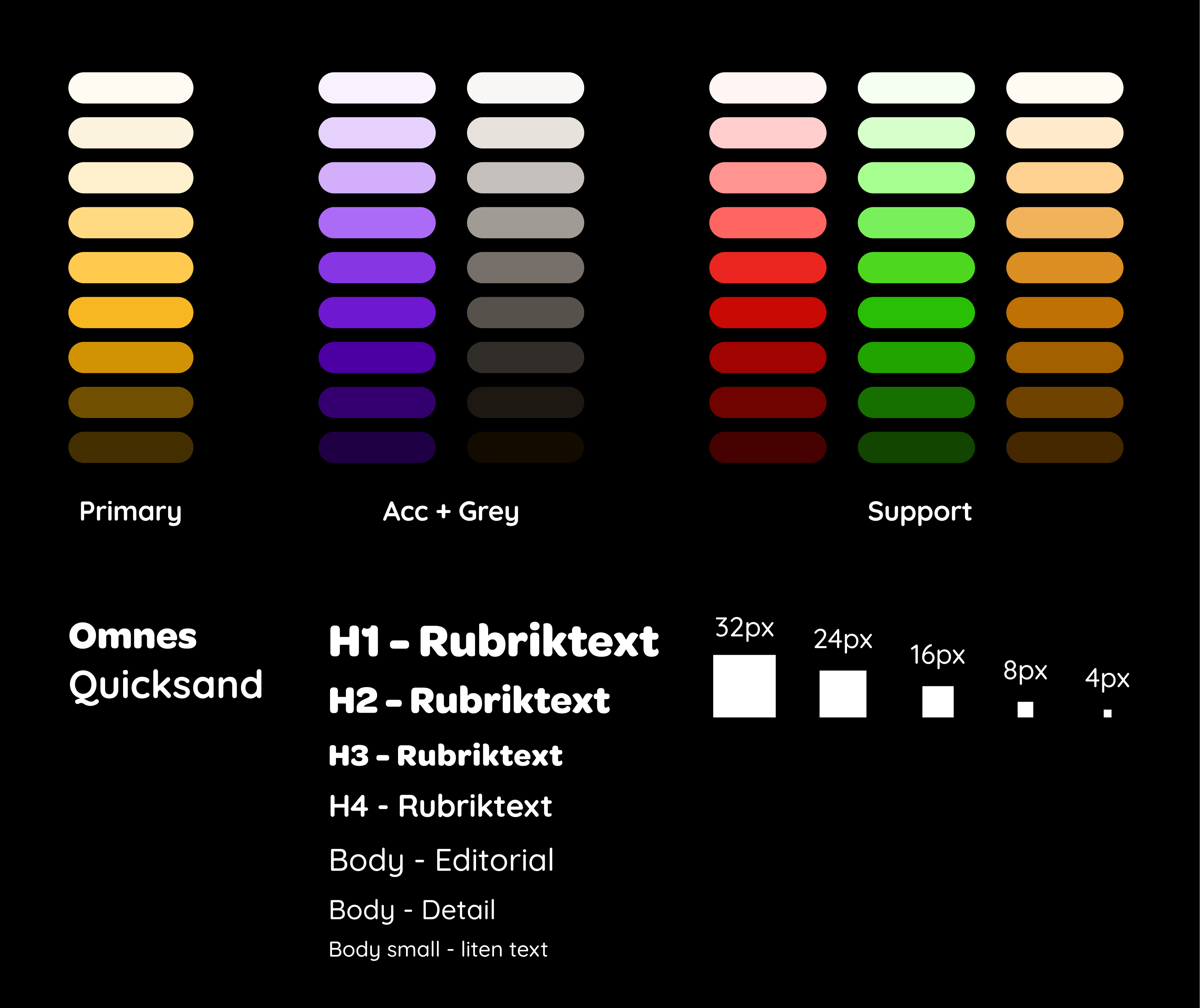The height and width of the screenshot is (1008, 1200).
Task: Select the Acc + Grey label
Action: pyautogui.click(x=451, y=511)
